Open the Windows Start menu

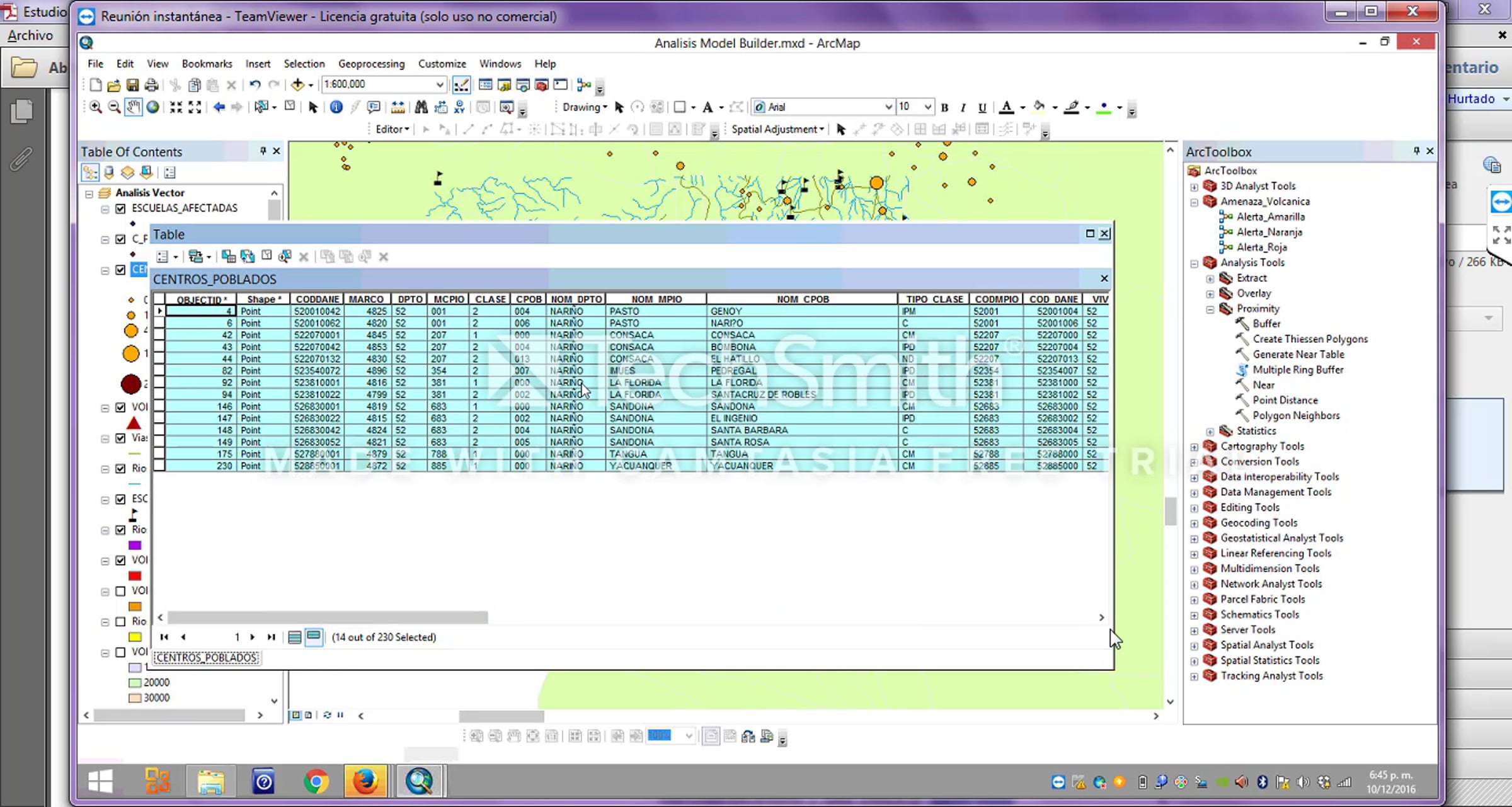(100, 782)
